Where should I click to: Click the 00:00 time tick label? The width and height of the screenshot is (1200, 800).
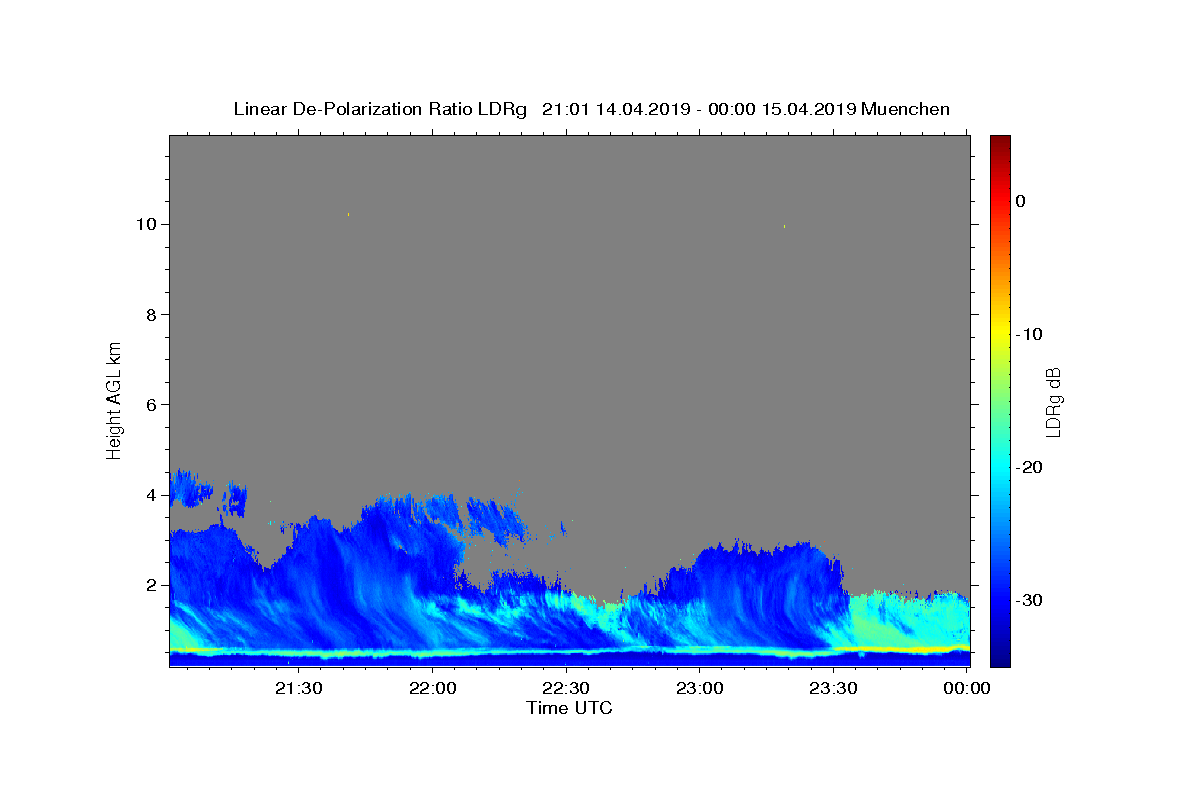pos(967,688)
